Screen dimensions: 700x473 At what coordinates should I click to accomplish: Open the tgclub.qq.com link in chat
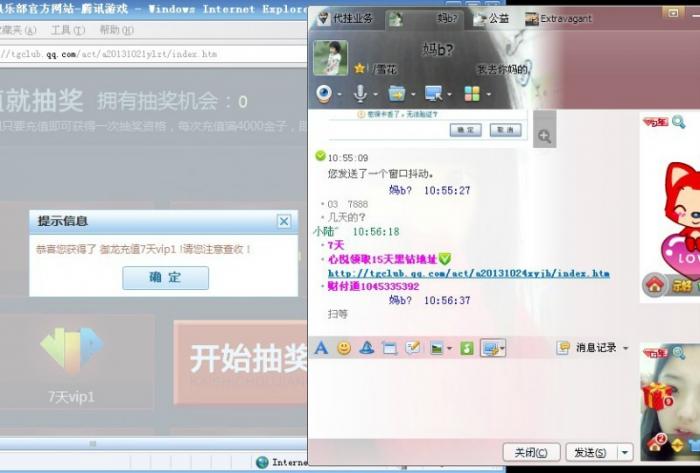coord(469,273)
